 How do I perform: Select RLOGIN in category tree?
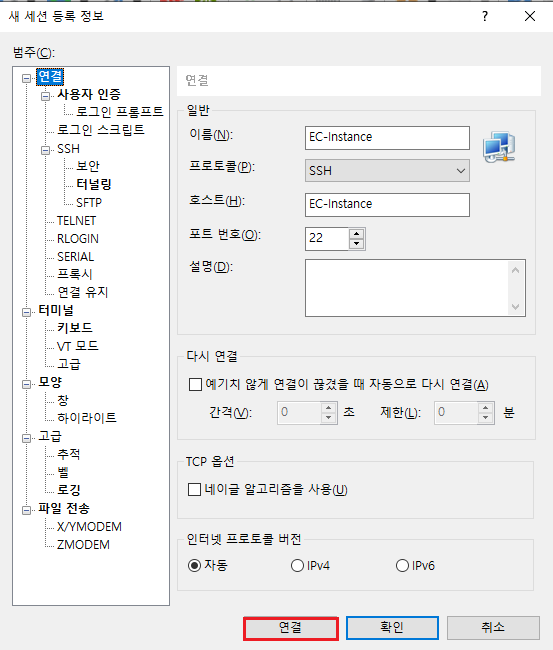pyautogui.click(x=78, y=239)
